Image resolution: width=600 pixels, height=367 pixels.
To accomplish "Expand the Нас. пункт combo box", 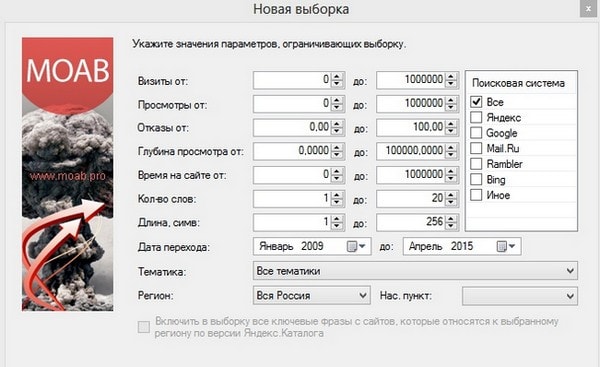I will (520, 296).
